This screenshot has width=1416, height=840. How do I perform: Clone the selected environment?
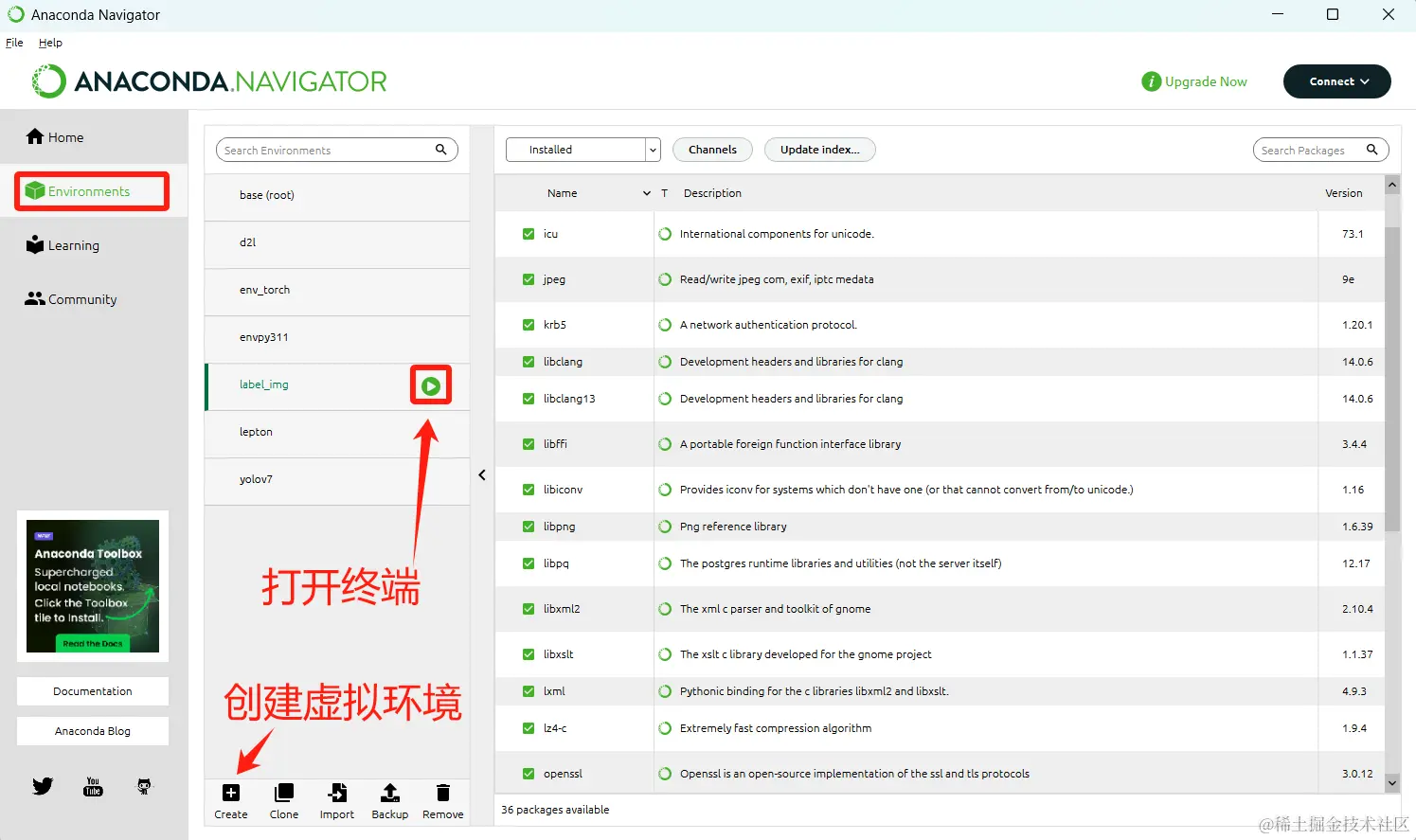tap(284, 801)
